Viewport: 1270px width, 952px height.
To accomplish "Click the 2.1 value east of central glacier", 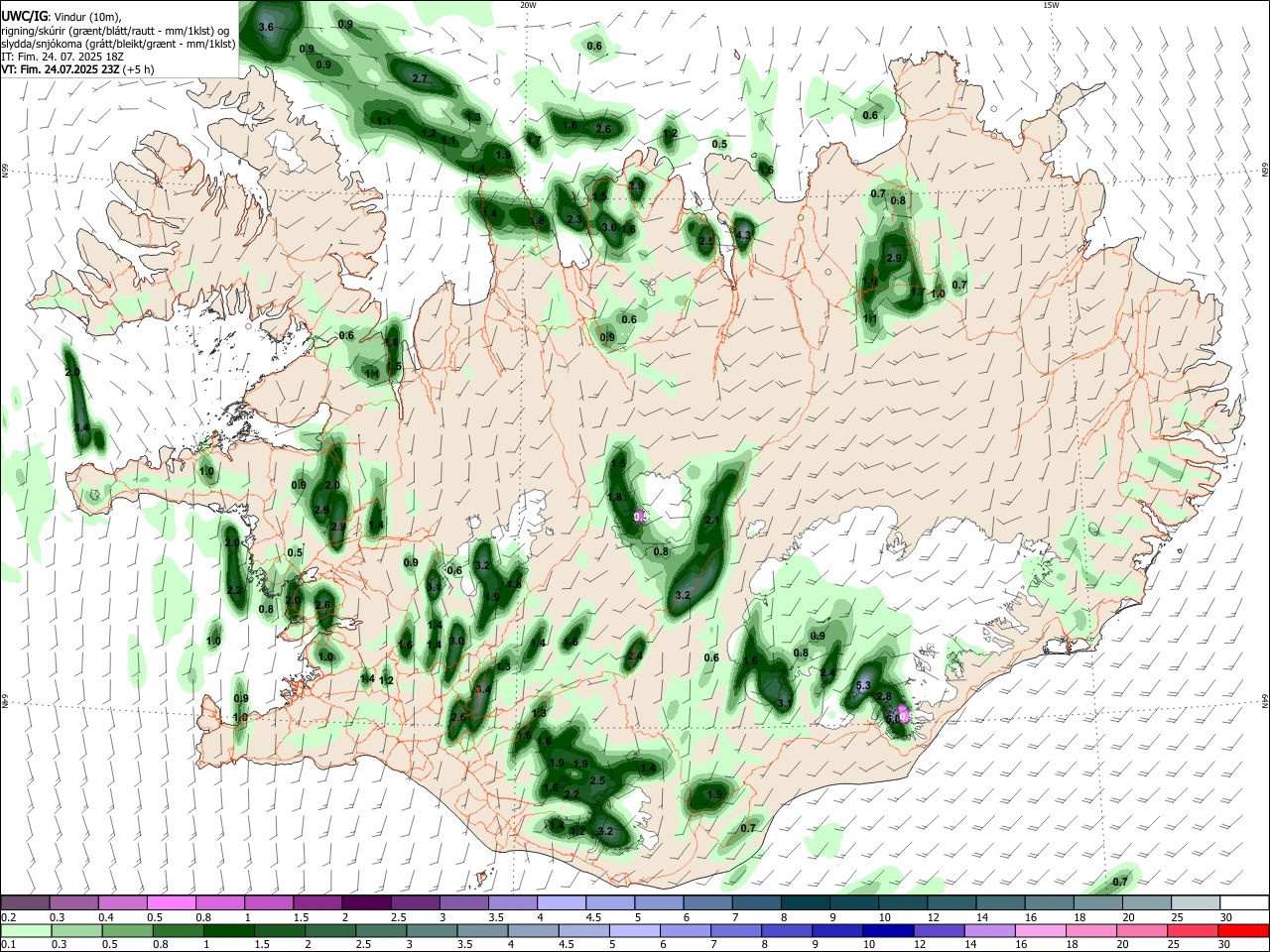I will (x=711, y=521).
